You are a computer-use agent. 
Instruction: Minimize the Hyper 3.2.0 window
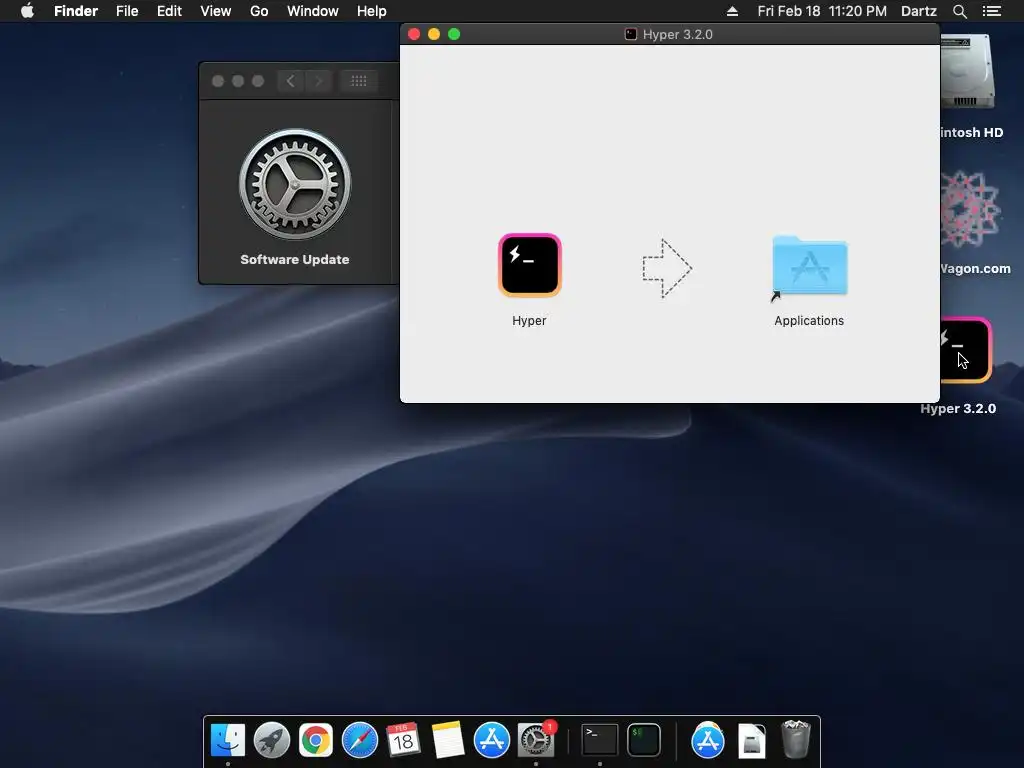click(x=434, y=34)
